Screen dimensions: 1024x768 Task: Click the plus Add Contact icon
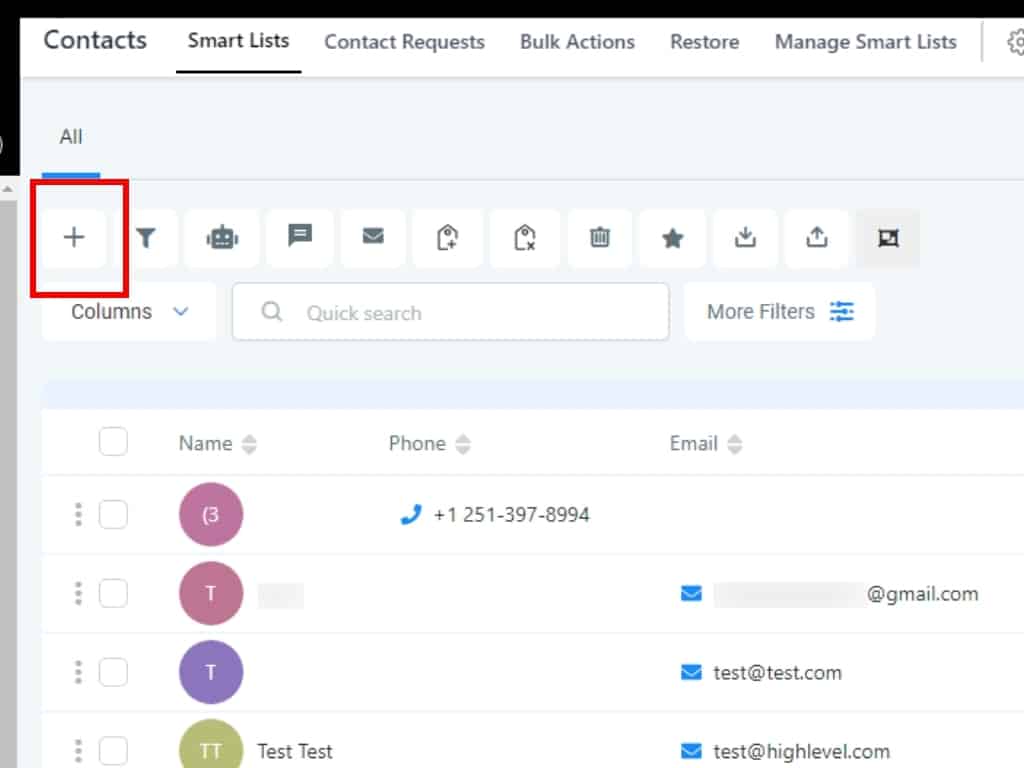74,238
